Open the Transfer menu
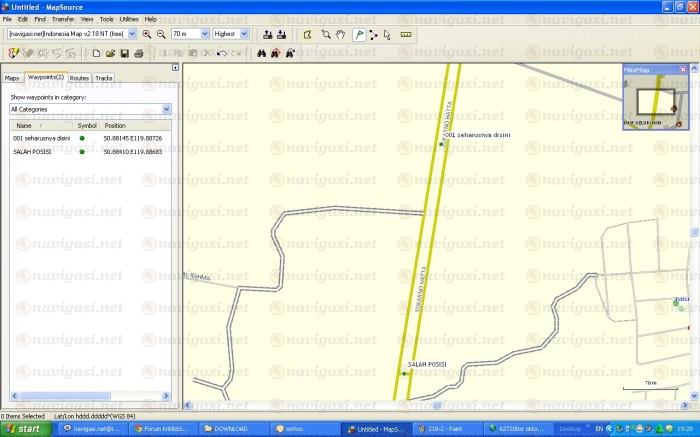 tap(63, 19)
